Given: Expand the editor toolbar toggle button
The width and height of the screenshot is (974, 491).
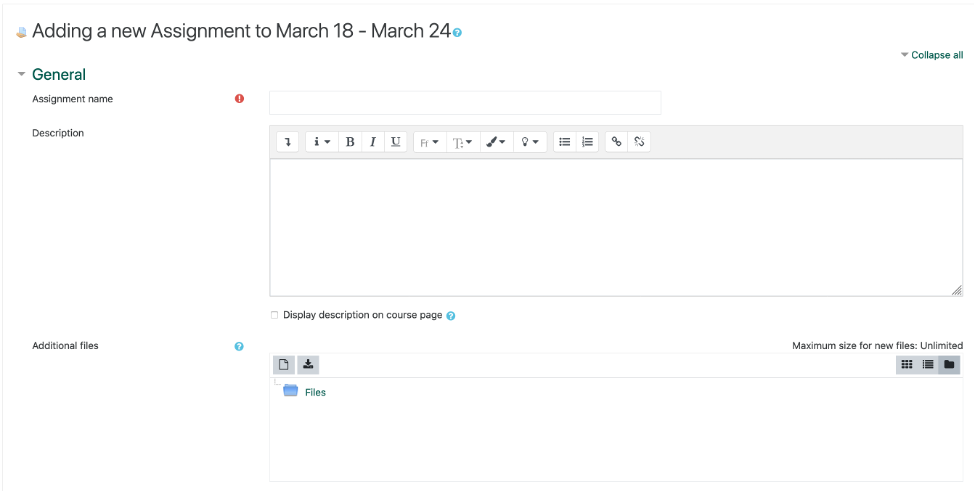Looking at the screenshot, I should click(288, 142).
